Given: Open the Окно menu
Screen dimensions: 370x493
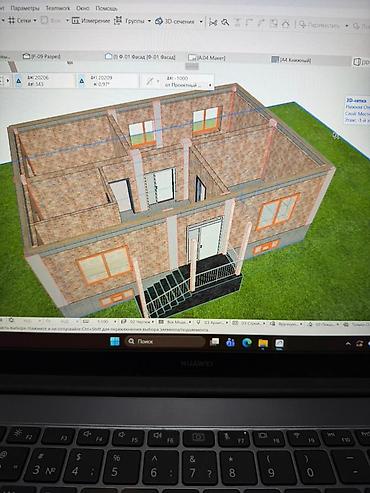Looking at the screenshot, I should (83, 8).
